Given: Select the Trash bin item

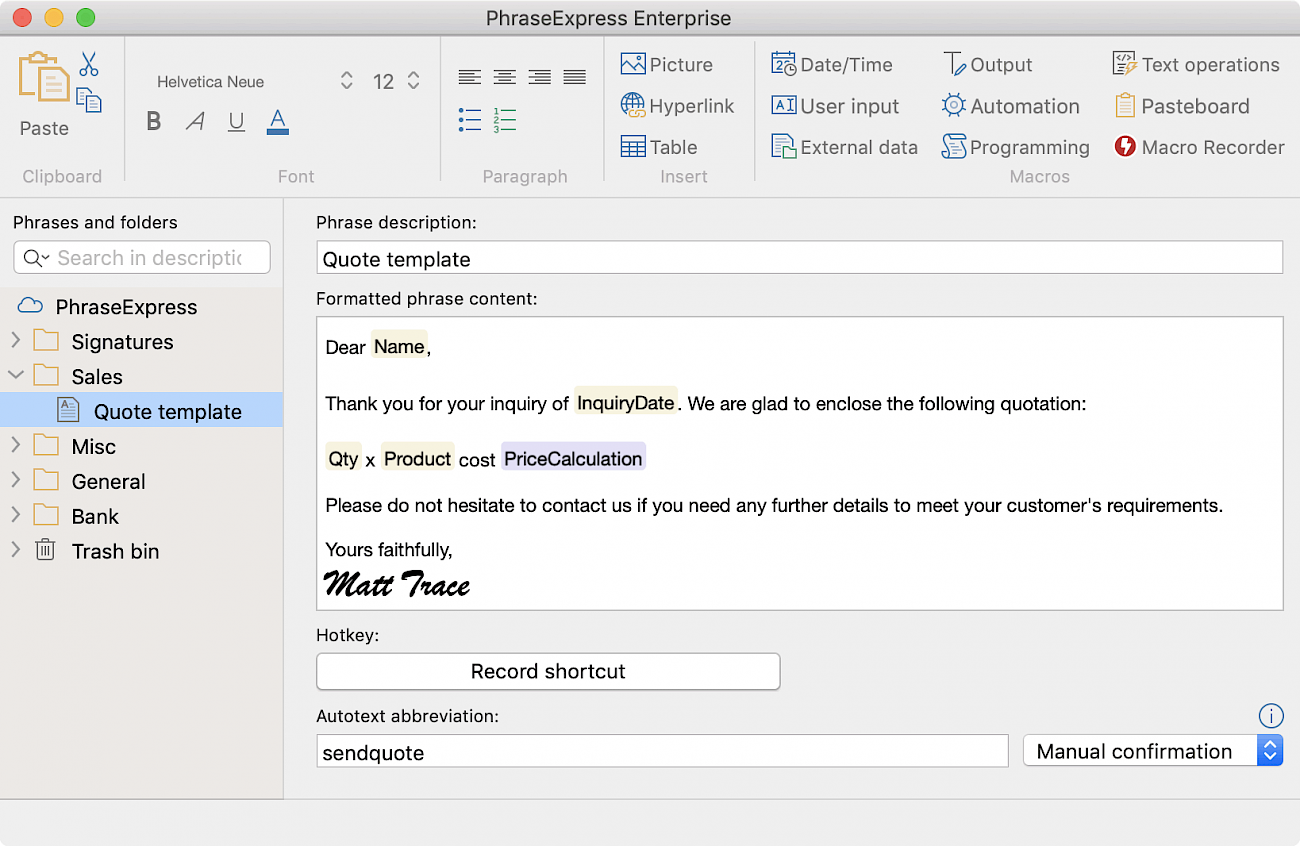Looking at the screenshot, I should pyautogui.click(x=96, y=552).
